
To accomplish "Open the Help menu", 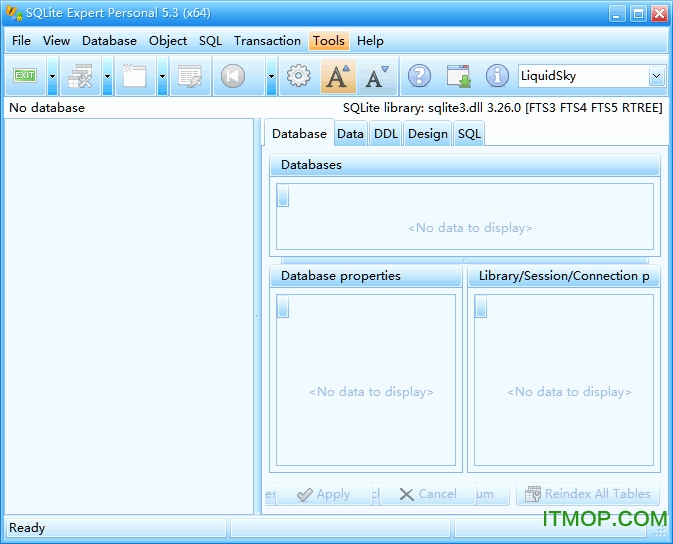I will coord(370,41).
